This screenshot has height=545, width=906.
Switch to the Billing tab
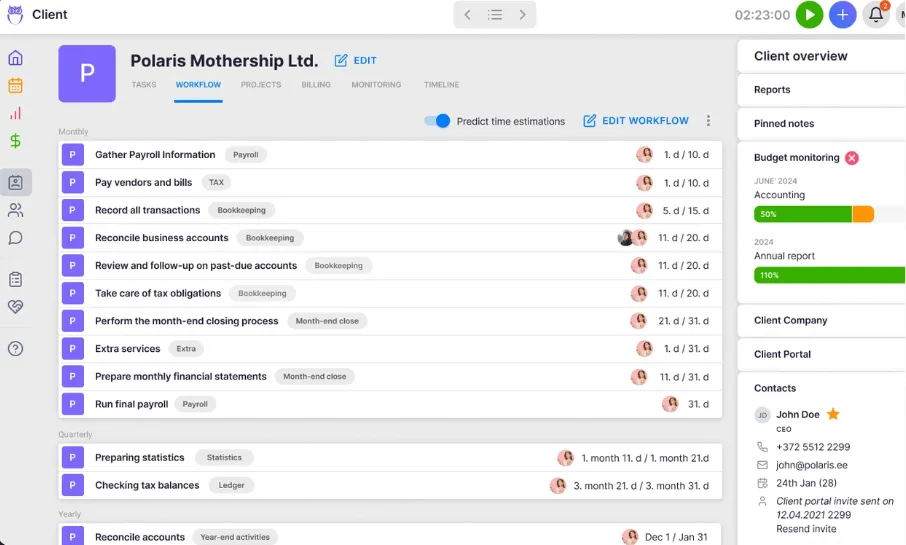pyautogui.click(x=316, y=84)
